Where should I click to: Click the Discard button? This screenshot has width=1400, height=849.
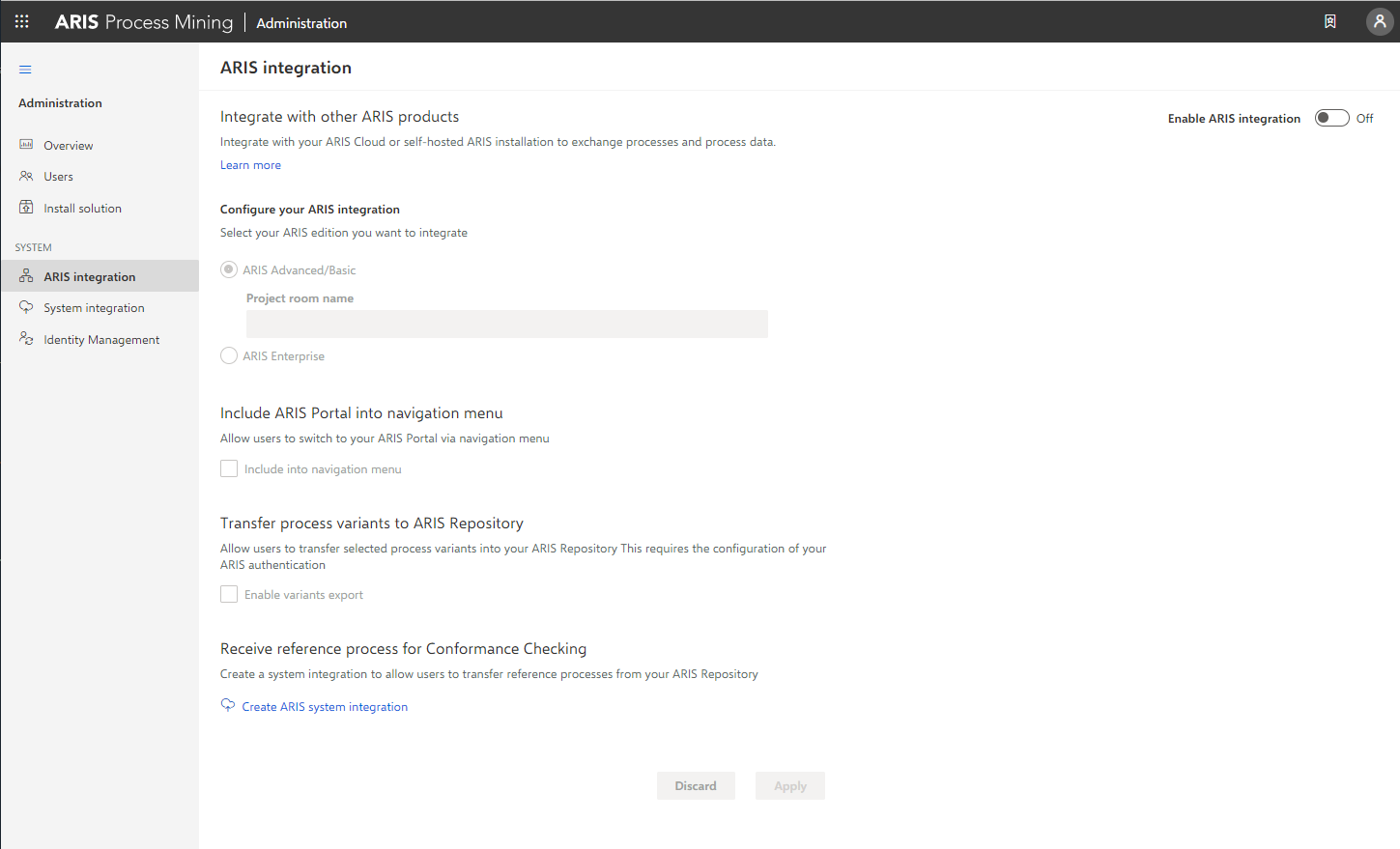click(696, 785)
